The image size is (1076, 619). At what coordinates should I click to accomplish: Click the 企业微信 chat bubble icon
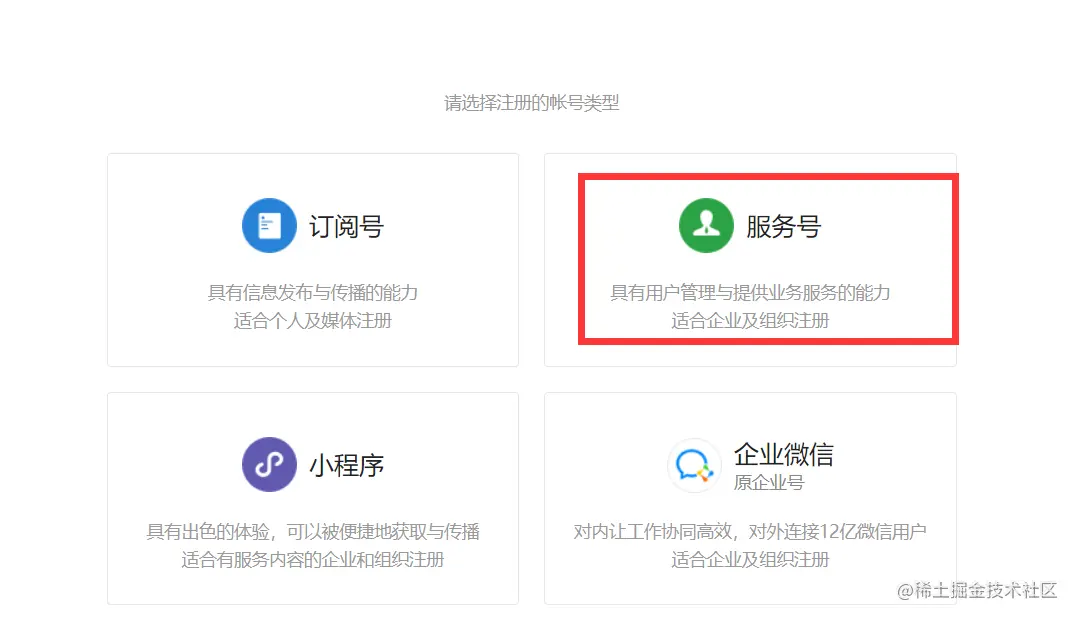(x=694, y=465)
